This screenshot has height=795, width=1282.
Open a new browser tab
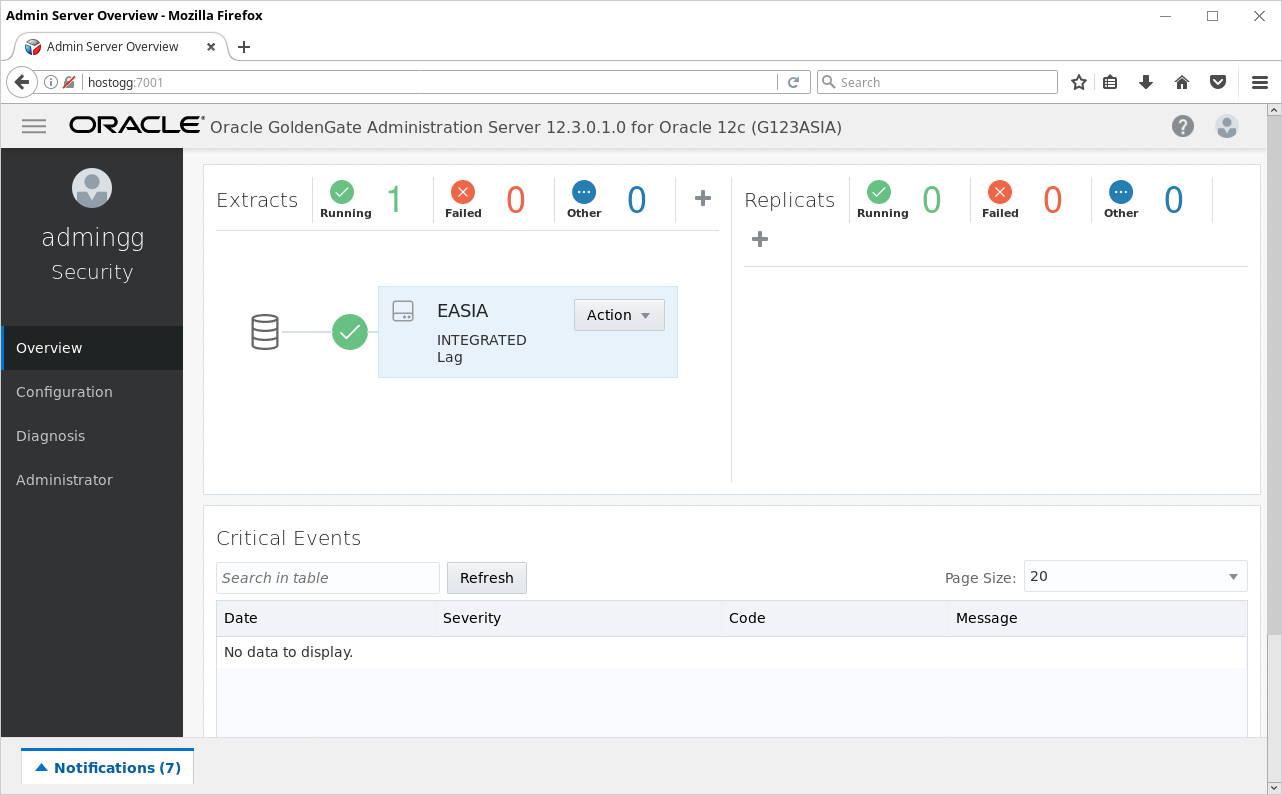click(244, 47)
